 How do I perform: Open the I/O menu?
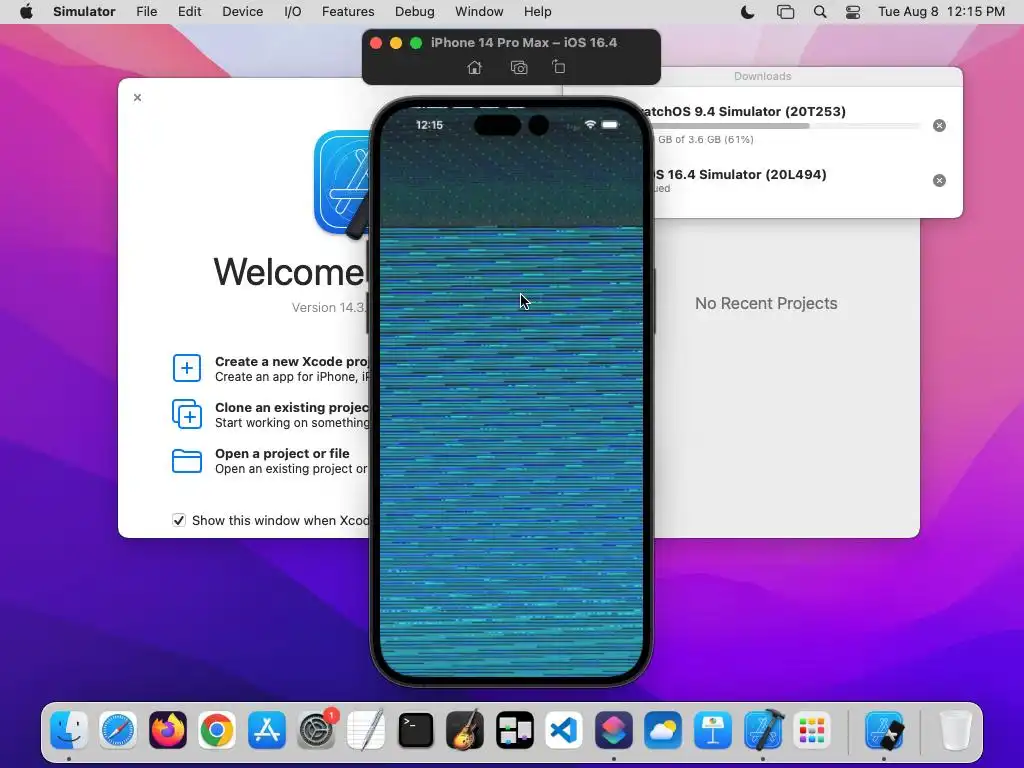[x=293, y=12]
